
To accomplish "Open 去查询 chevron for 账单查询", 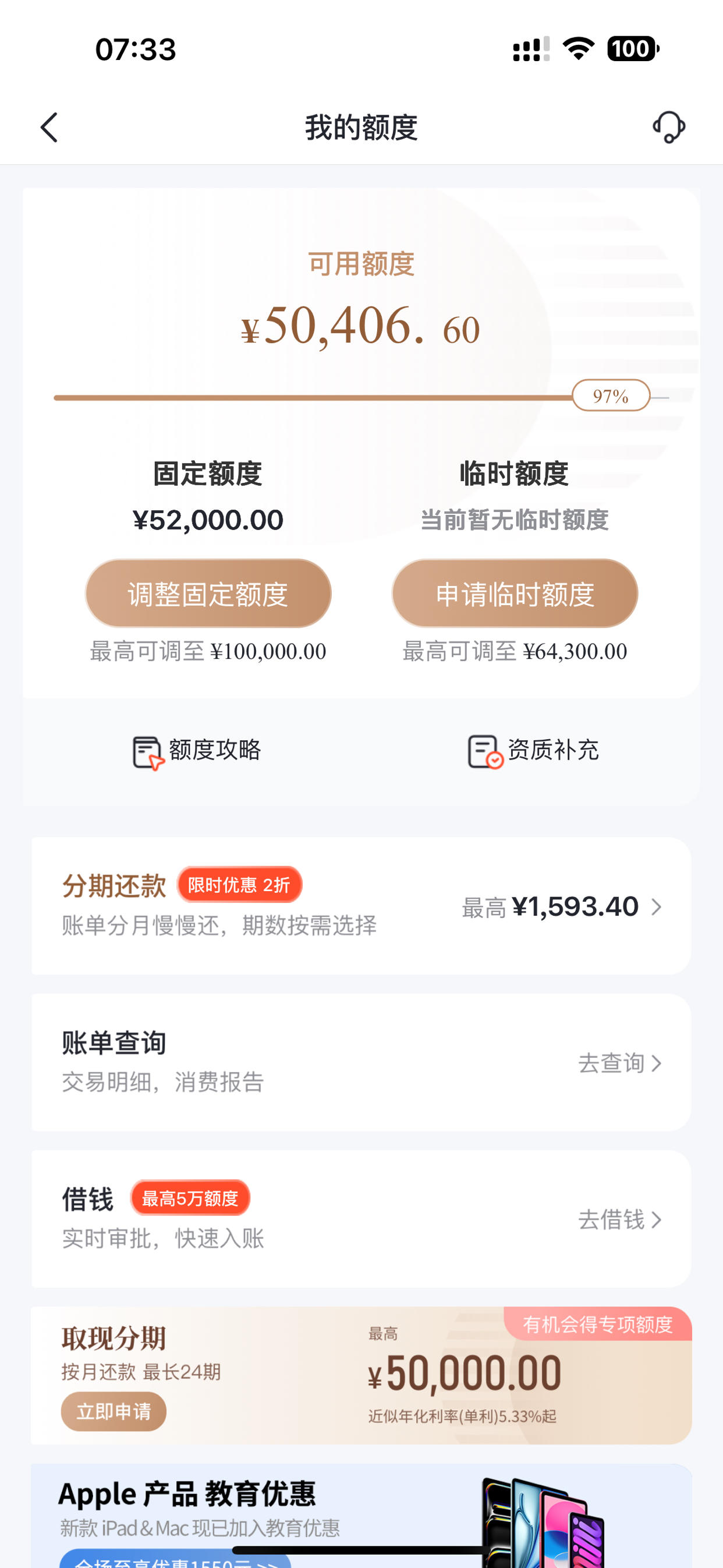I will [656, 1064].
